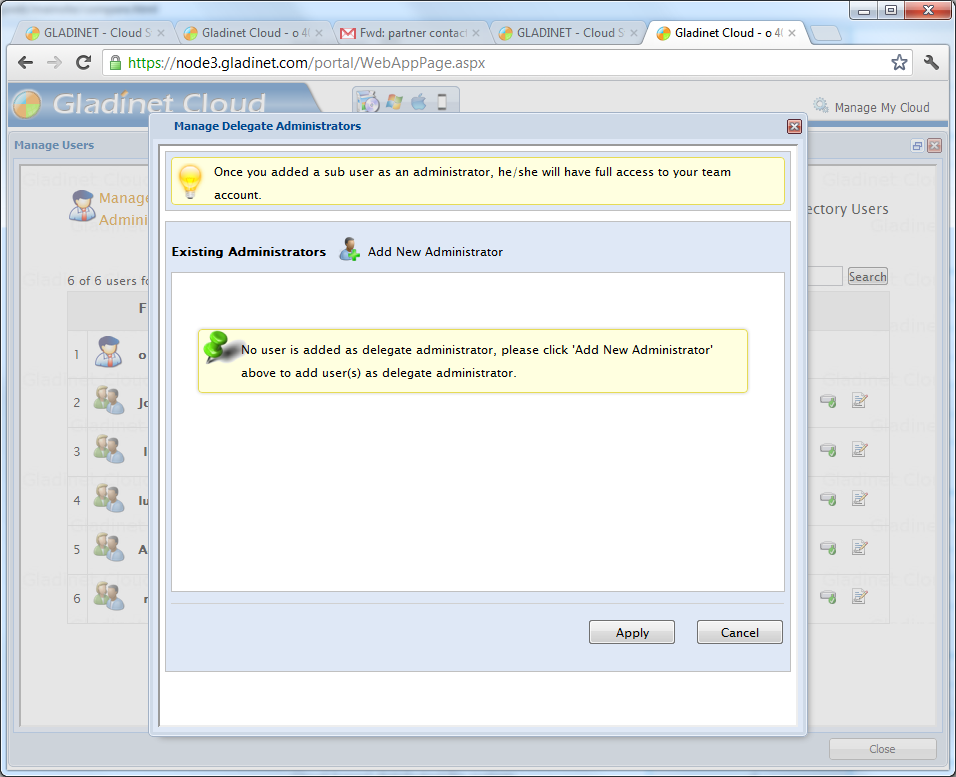This screenshot has height=777, width=956.
Task: Click the storage drive icon in row 4
Action: [x=828, y=499]
